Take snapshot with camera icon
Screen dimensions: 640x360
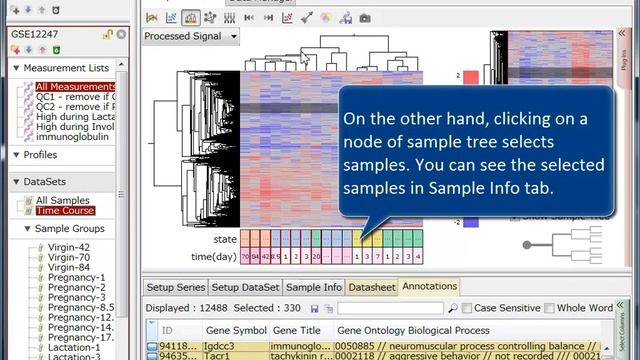(365, 18)
